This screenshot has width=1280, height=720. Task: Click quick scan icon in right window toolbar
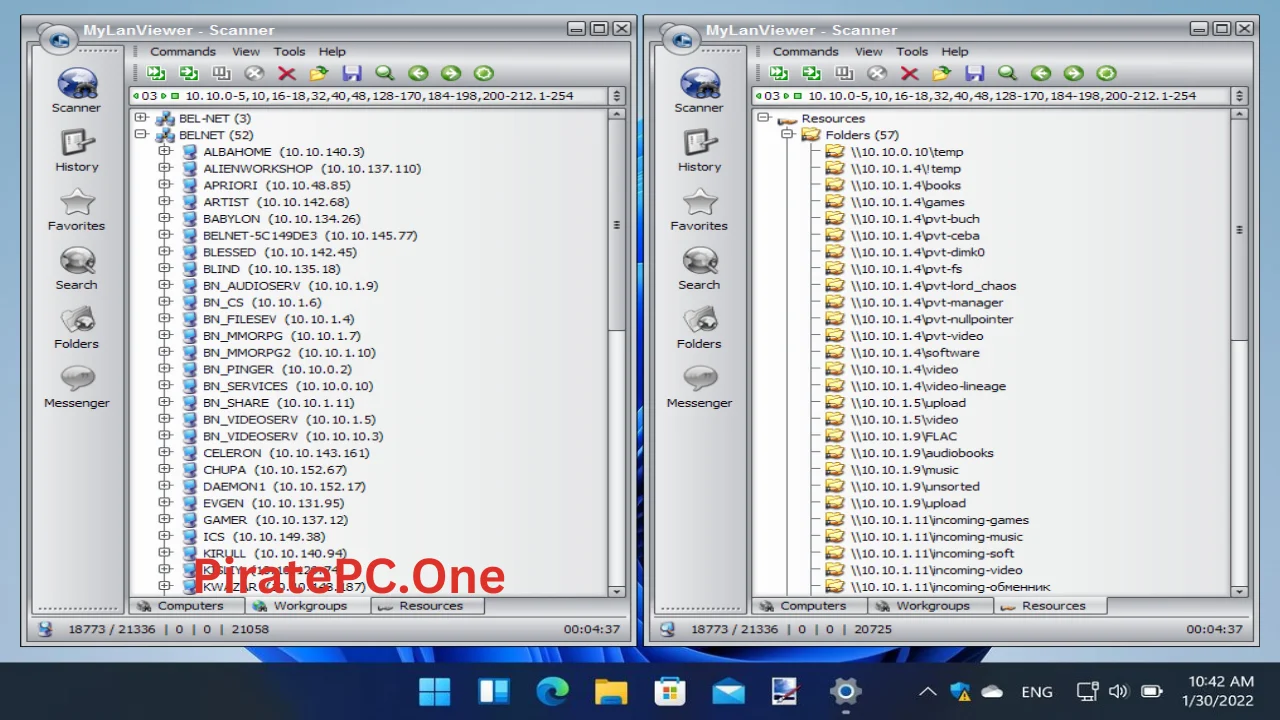(779, 73)
